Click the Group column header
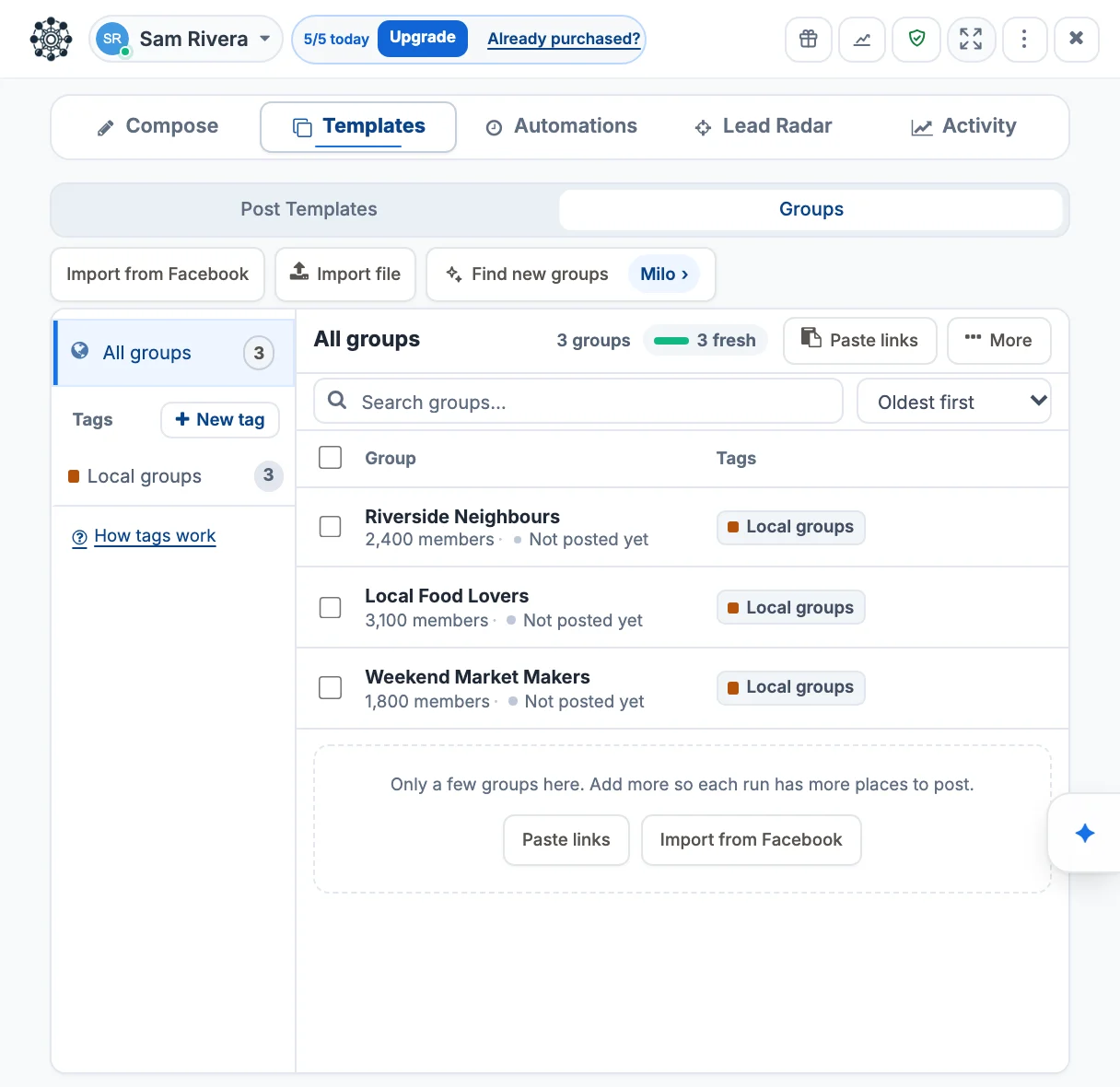Screen dimensions: 1120x1087 pyautogui.click(x=391, y=458)
